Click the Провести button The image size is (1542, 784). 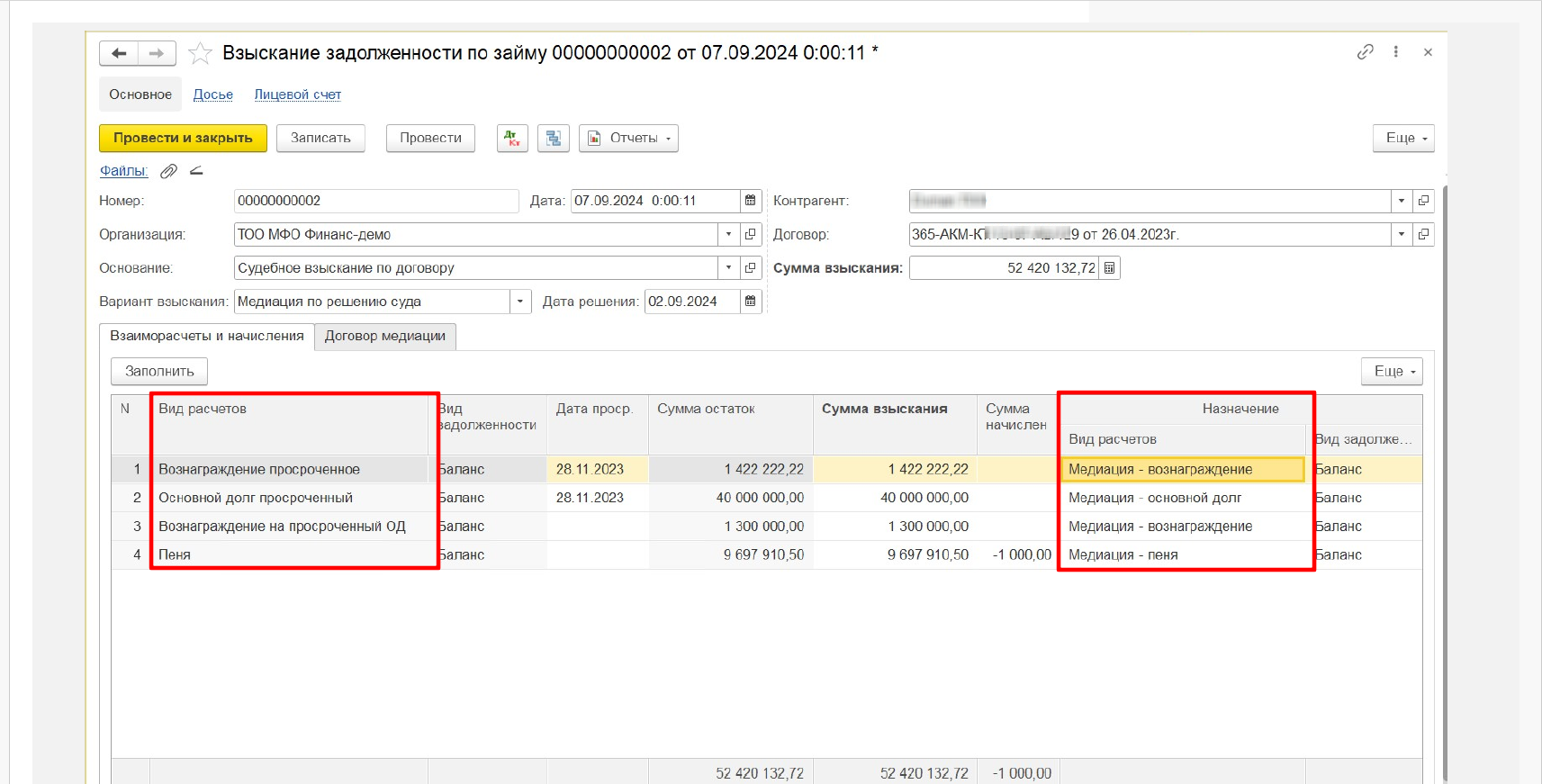coord(431,138)
